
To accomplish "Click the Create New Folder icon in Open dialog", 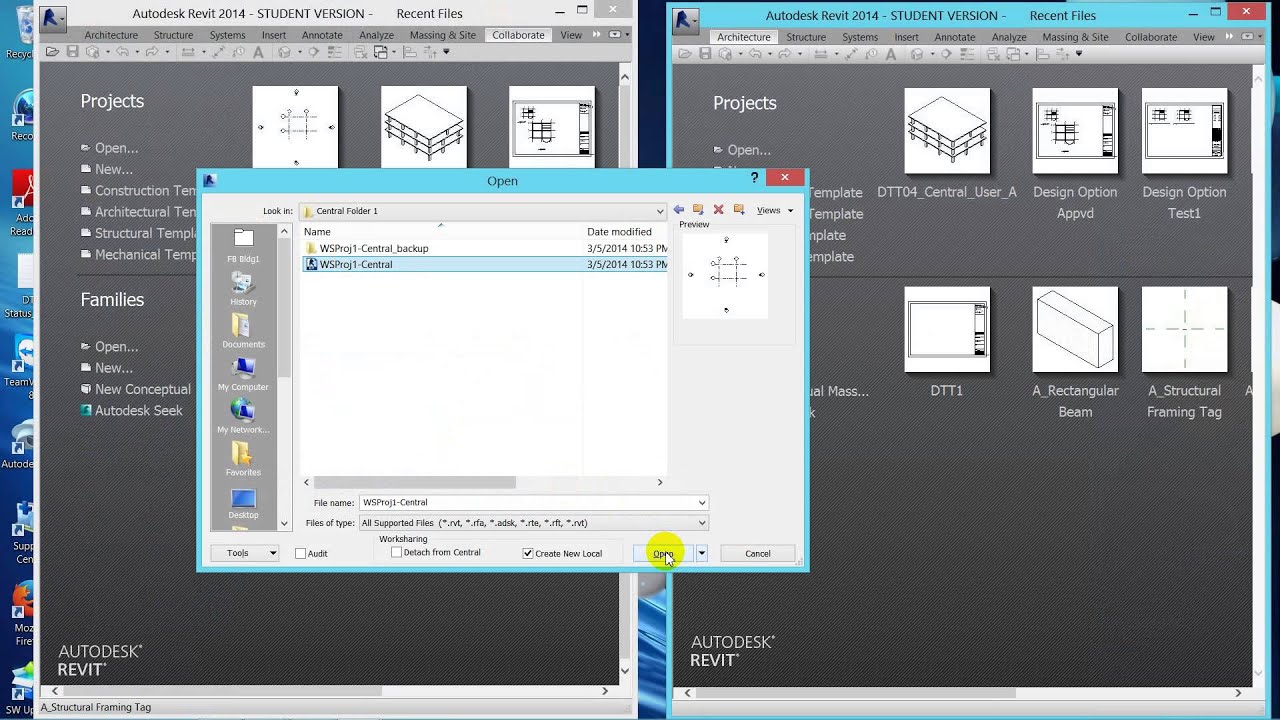I will click(739, 210).
